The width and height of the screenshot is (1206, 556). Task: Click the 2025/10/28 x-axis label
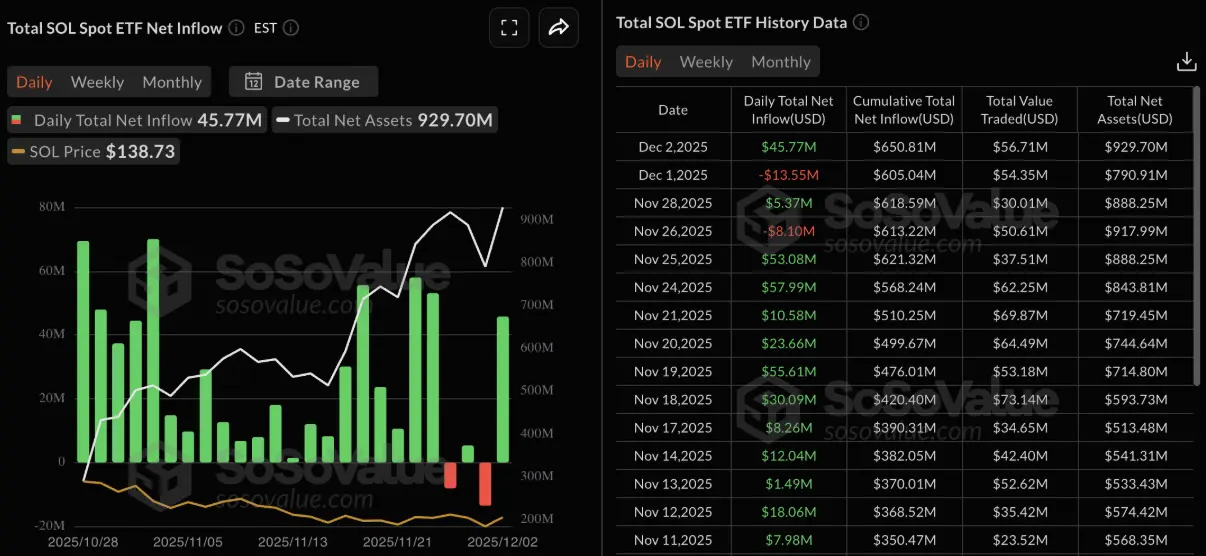(84, 542)
